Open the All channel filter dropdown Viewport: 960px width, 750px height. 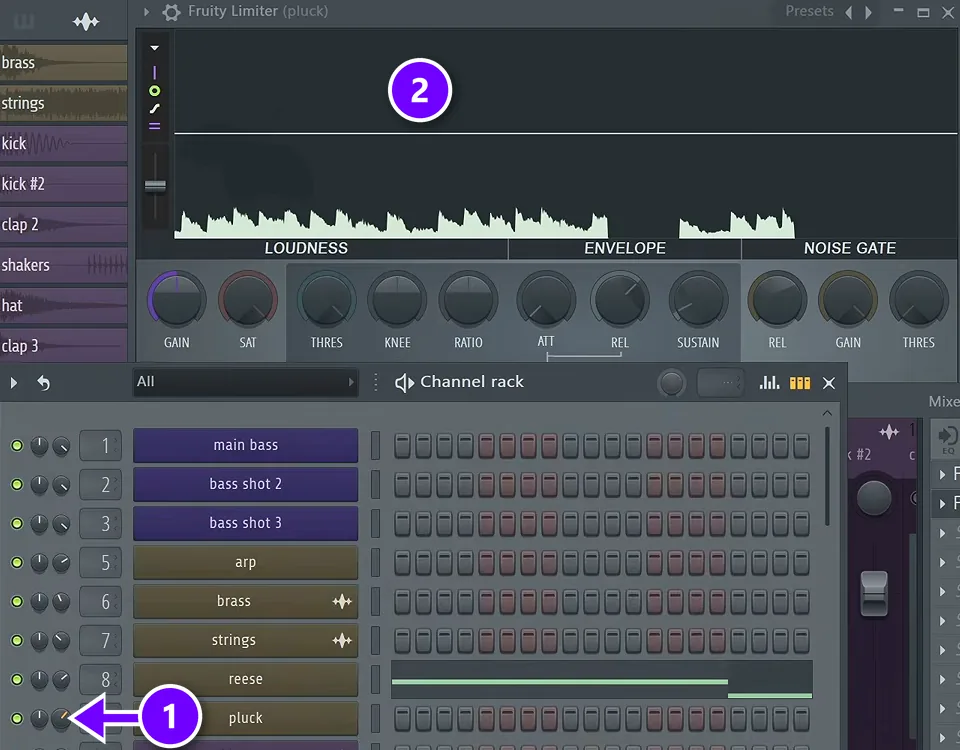pyautogui.click(x=246, y=382)
